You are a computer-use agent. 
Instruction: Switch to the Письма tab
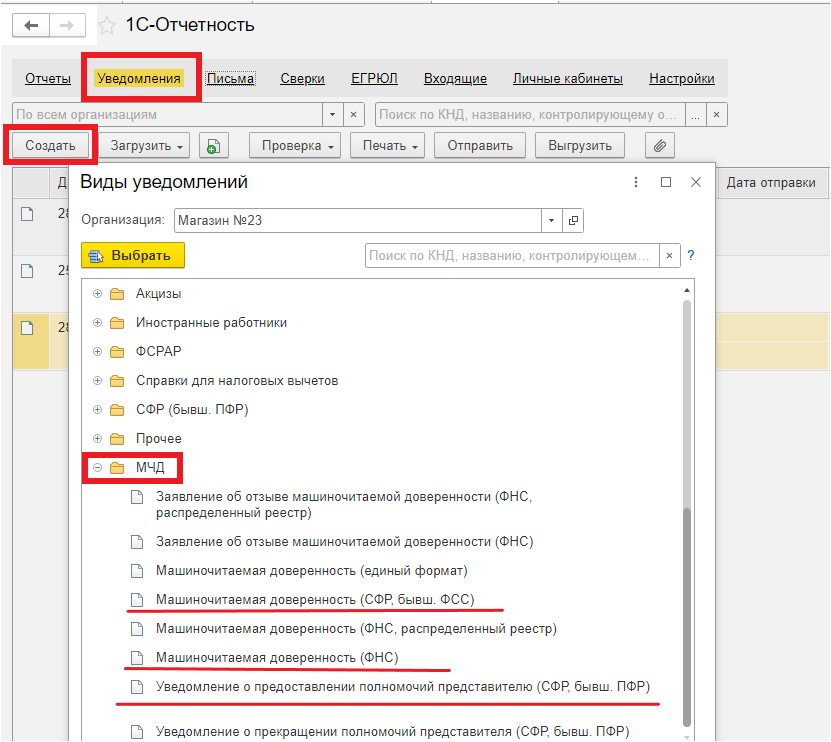[231, 78]
